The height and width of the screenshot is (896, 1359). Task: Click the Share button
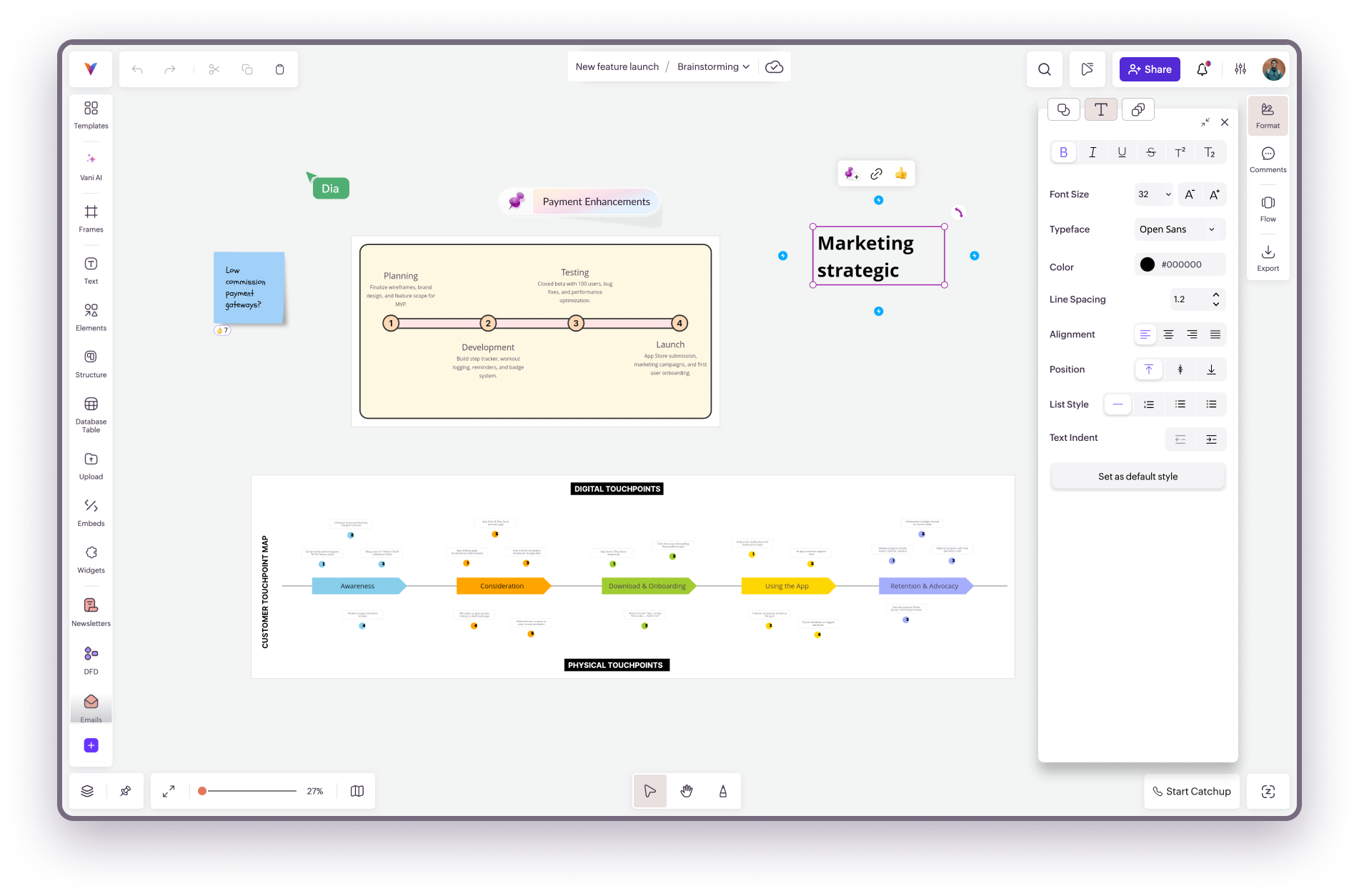pyautogui.click(x=1150, y=69)
